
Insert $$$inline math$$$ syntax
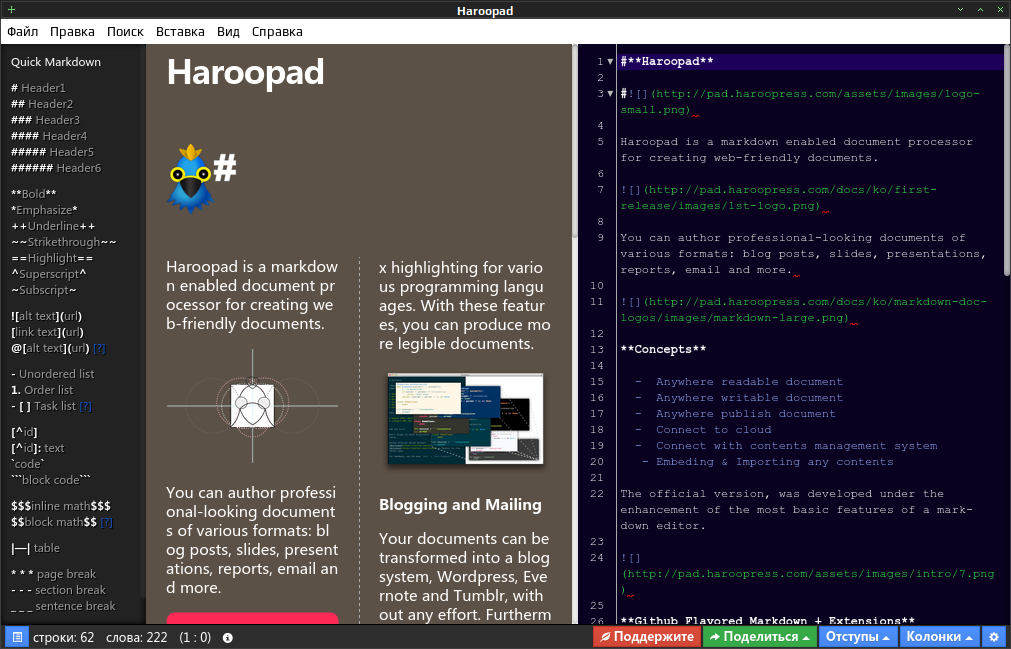tap(61, 507)
